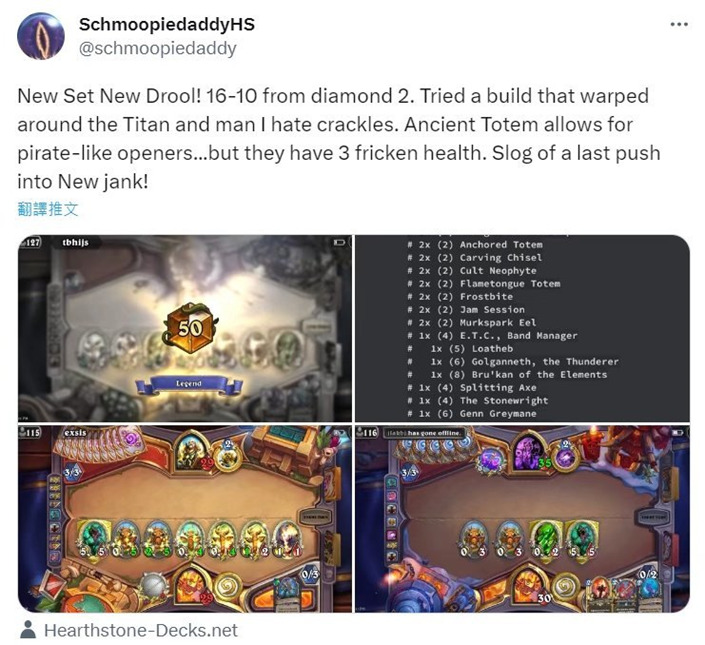705x645 pixels.
Task: Click the E.T.C., Band Manager list entry
Action: coord(492,336)
